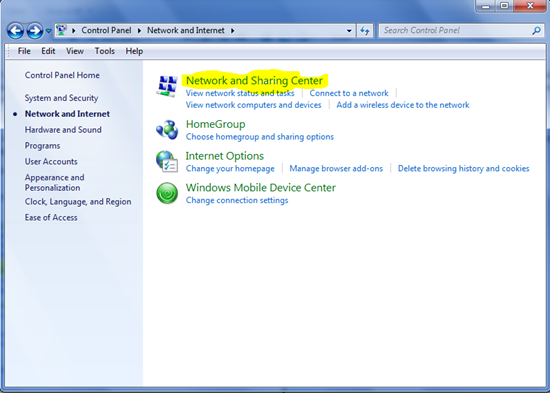Viewport: 550px width, 393px height.
Task: Expand the arrow after Control Panel breadcrumb
Action: tap(139, 31)
